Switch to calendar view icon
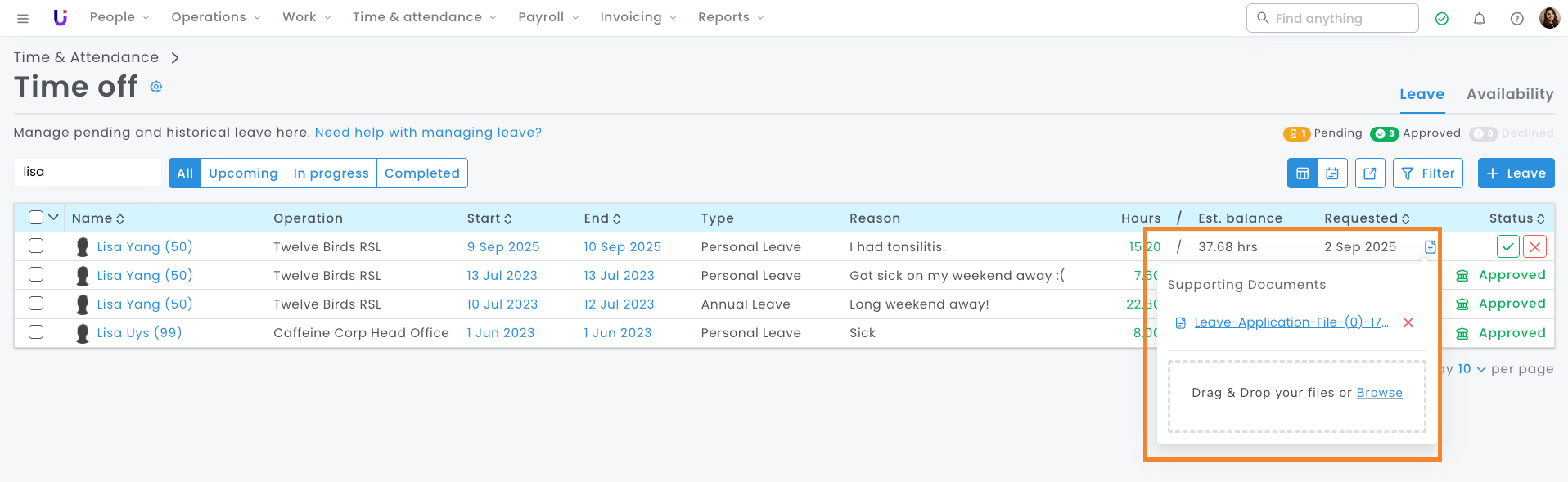1568x482 pixels. click(x=1332, y=173)
